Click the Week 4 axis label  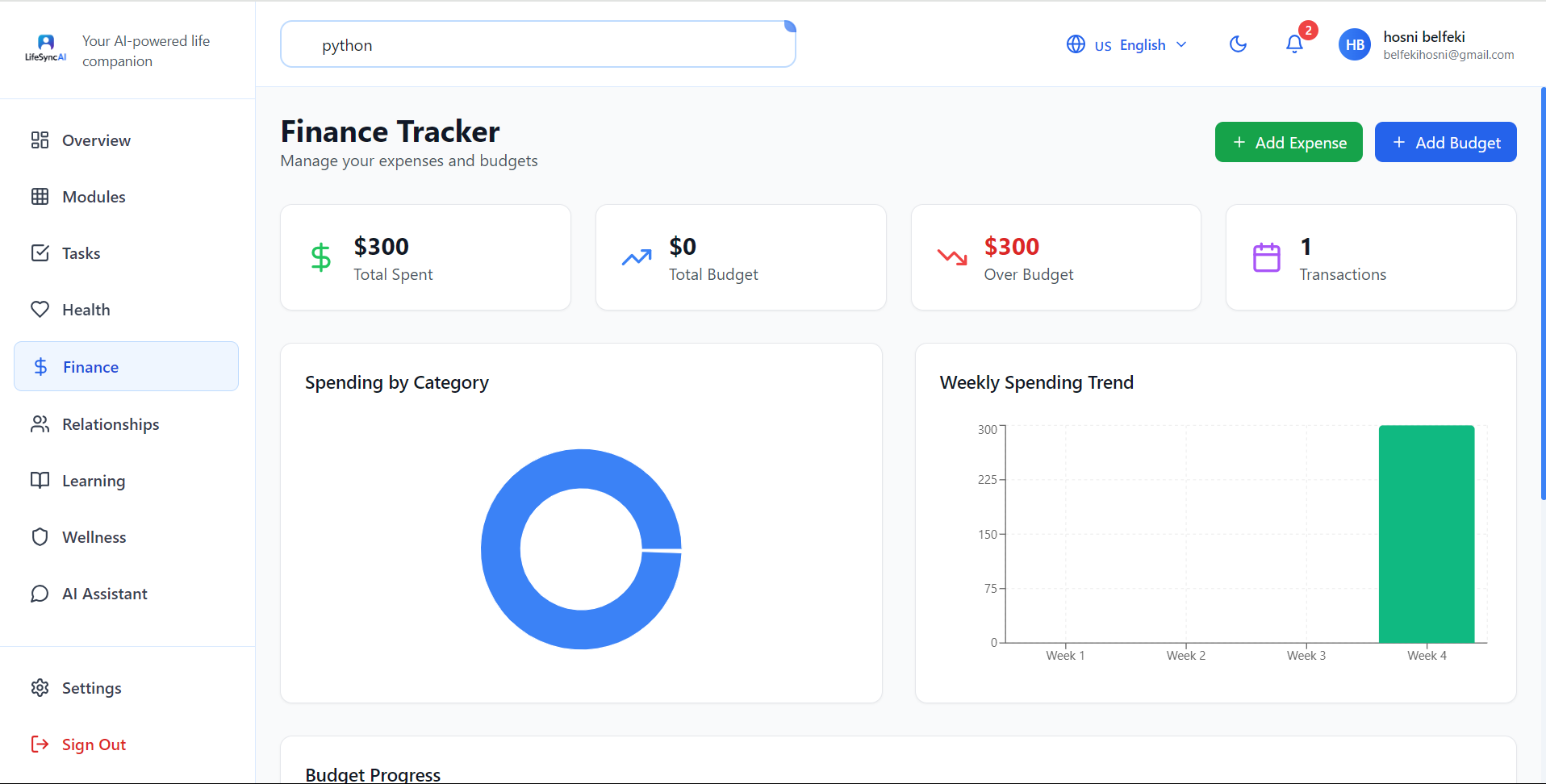(1427, 656)
